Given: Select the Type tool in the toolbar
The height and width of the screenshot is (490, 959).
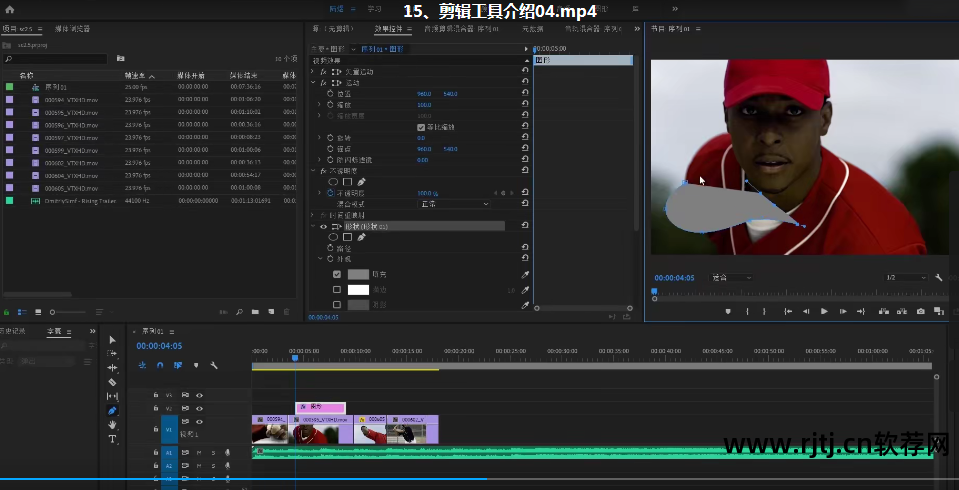Looking at the screenshot, I should click(x=112, y=439).
